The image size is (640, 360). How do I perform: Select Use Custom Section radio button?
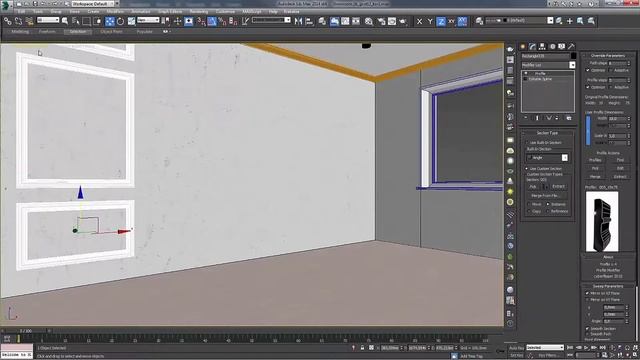coord(527,169)
